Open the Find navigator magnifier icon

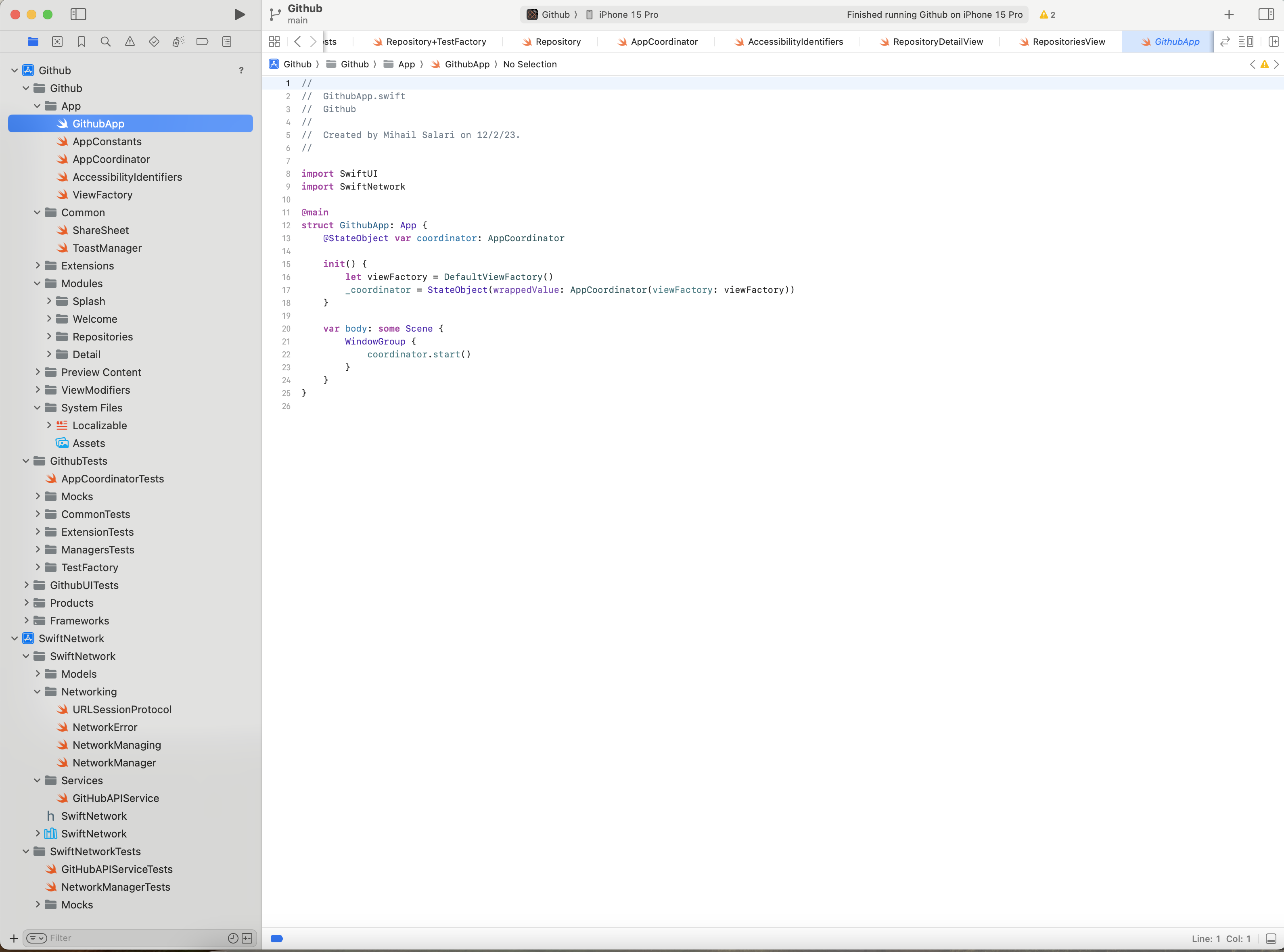(105, 42)
